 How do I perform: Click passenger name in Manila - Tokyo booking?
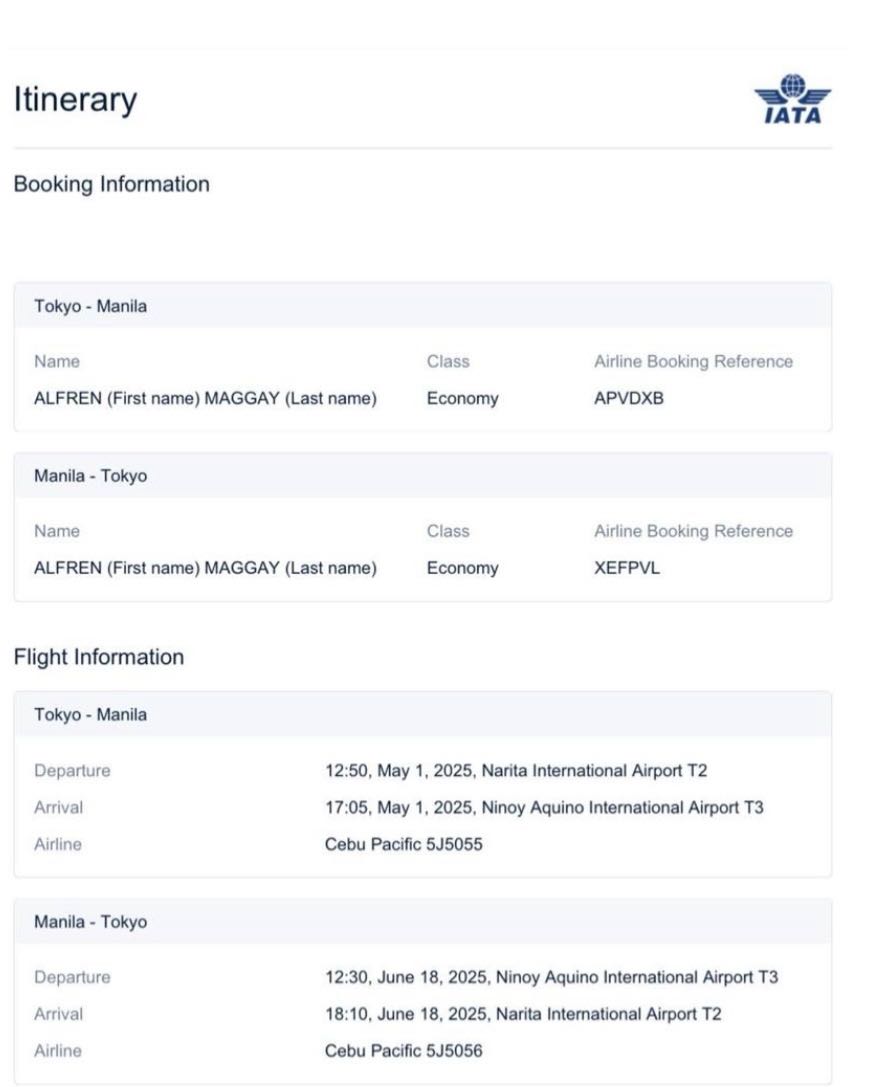pos(205,569)
